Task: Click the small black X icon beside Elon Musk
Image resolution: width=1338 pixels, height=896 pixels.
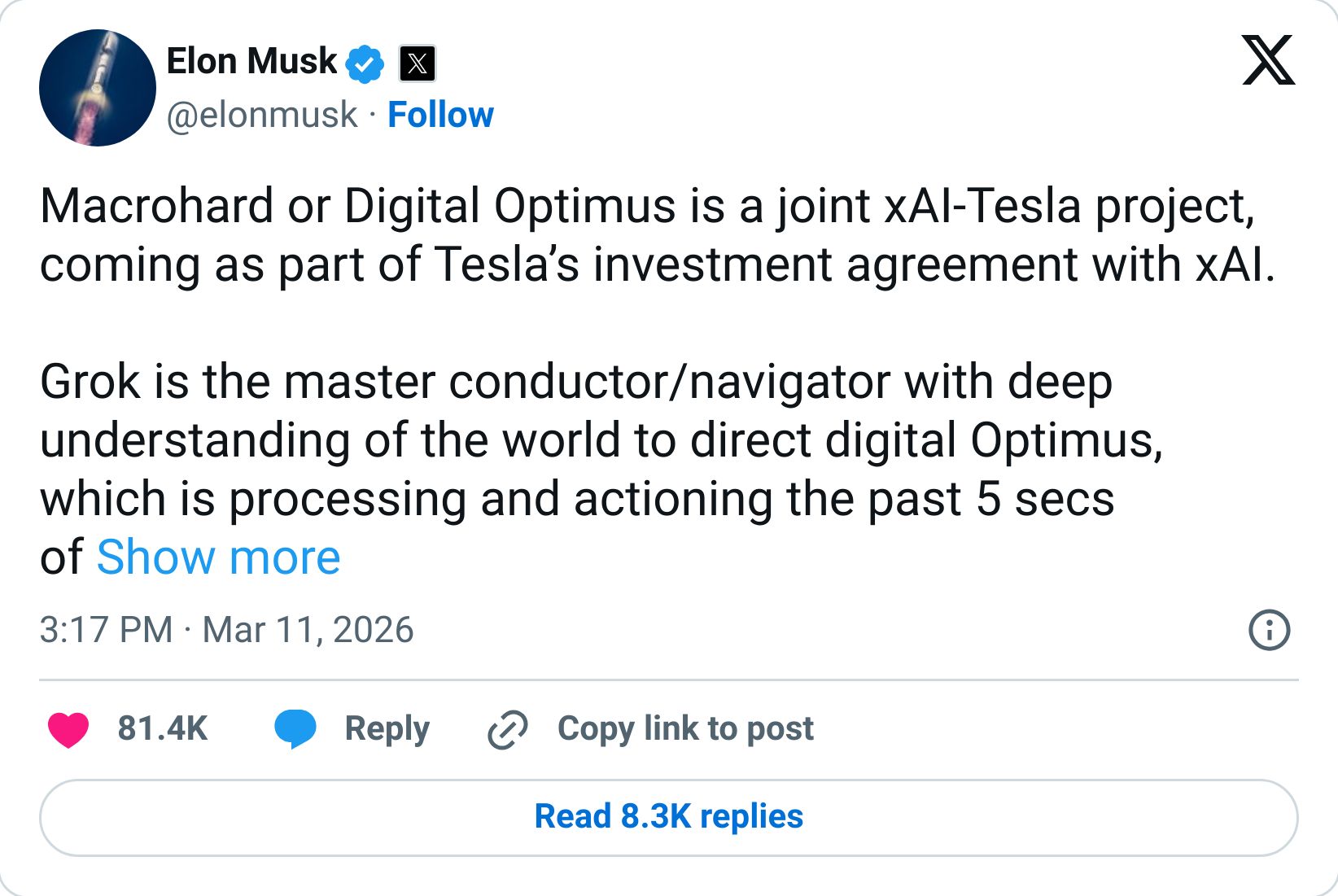Action: [x=417, y=62]
